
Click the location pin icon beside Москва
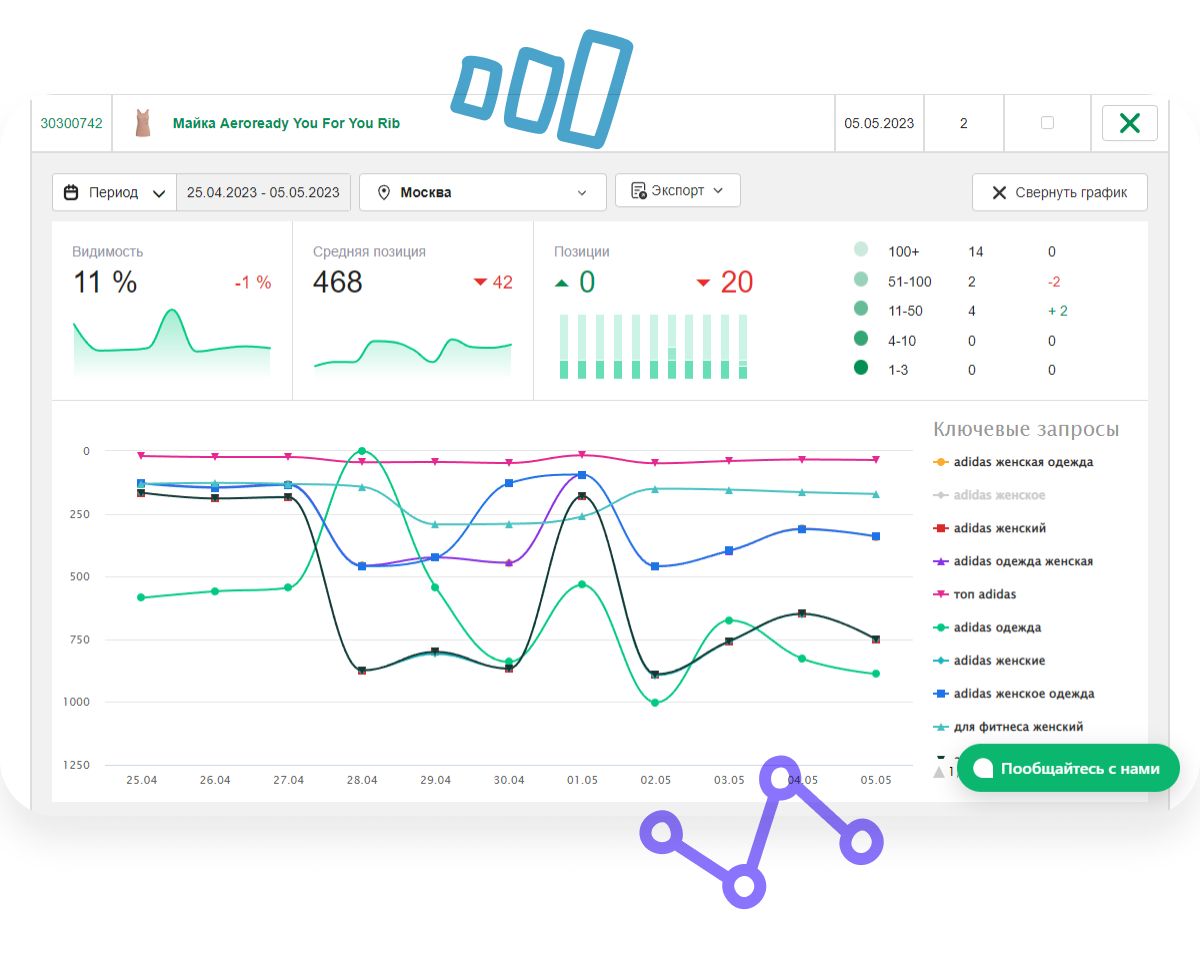click(383, 192)
